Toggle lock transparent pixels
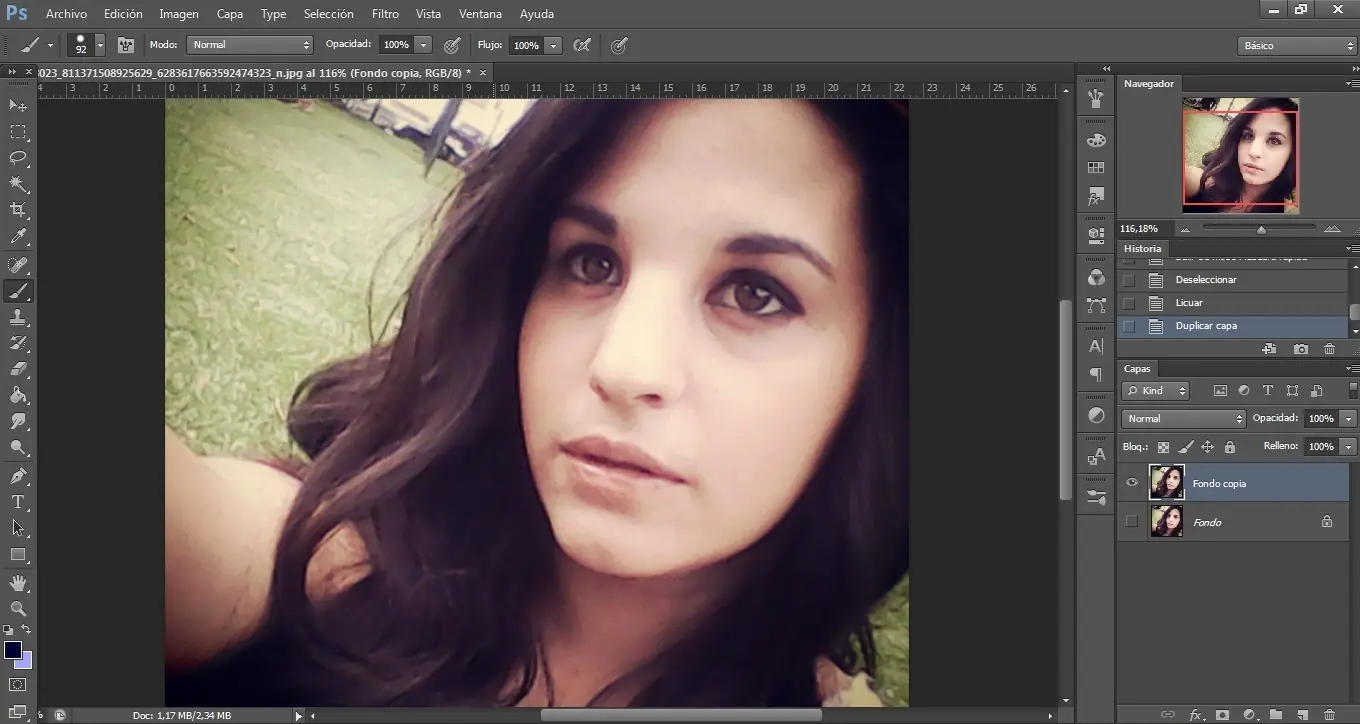The width and height of the screenshot is (1360, 724). coord(1163,447)
